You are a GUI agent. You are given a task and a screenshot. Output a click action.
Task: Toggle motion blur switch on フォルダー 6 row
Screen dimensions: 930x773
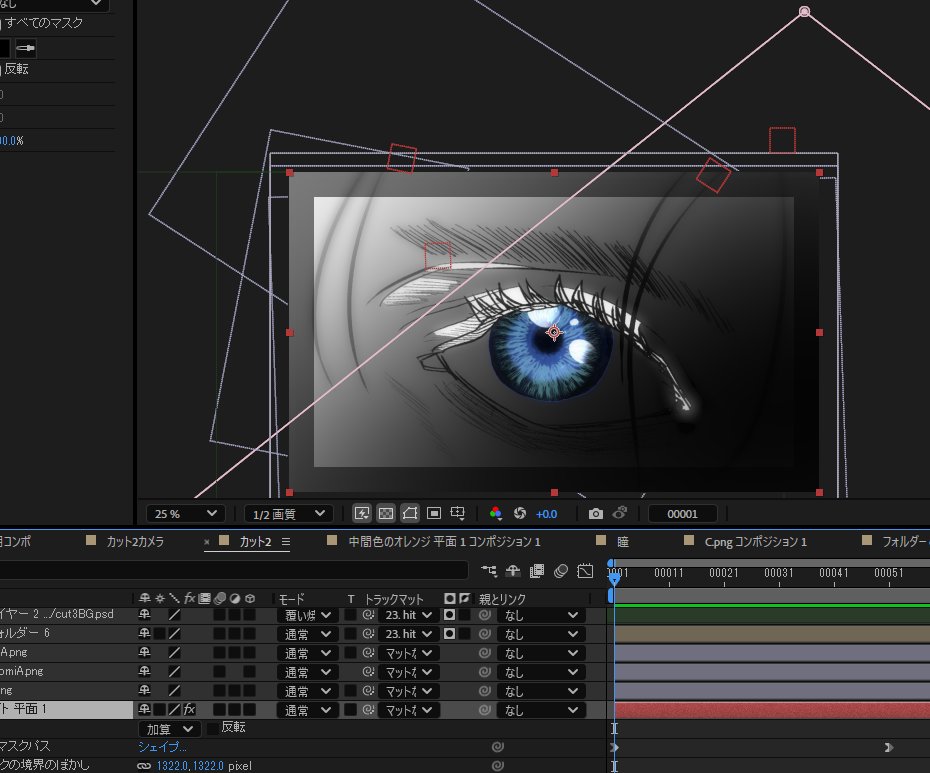(x=219, y=634)
